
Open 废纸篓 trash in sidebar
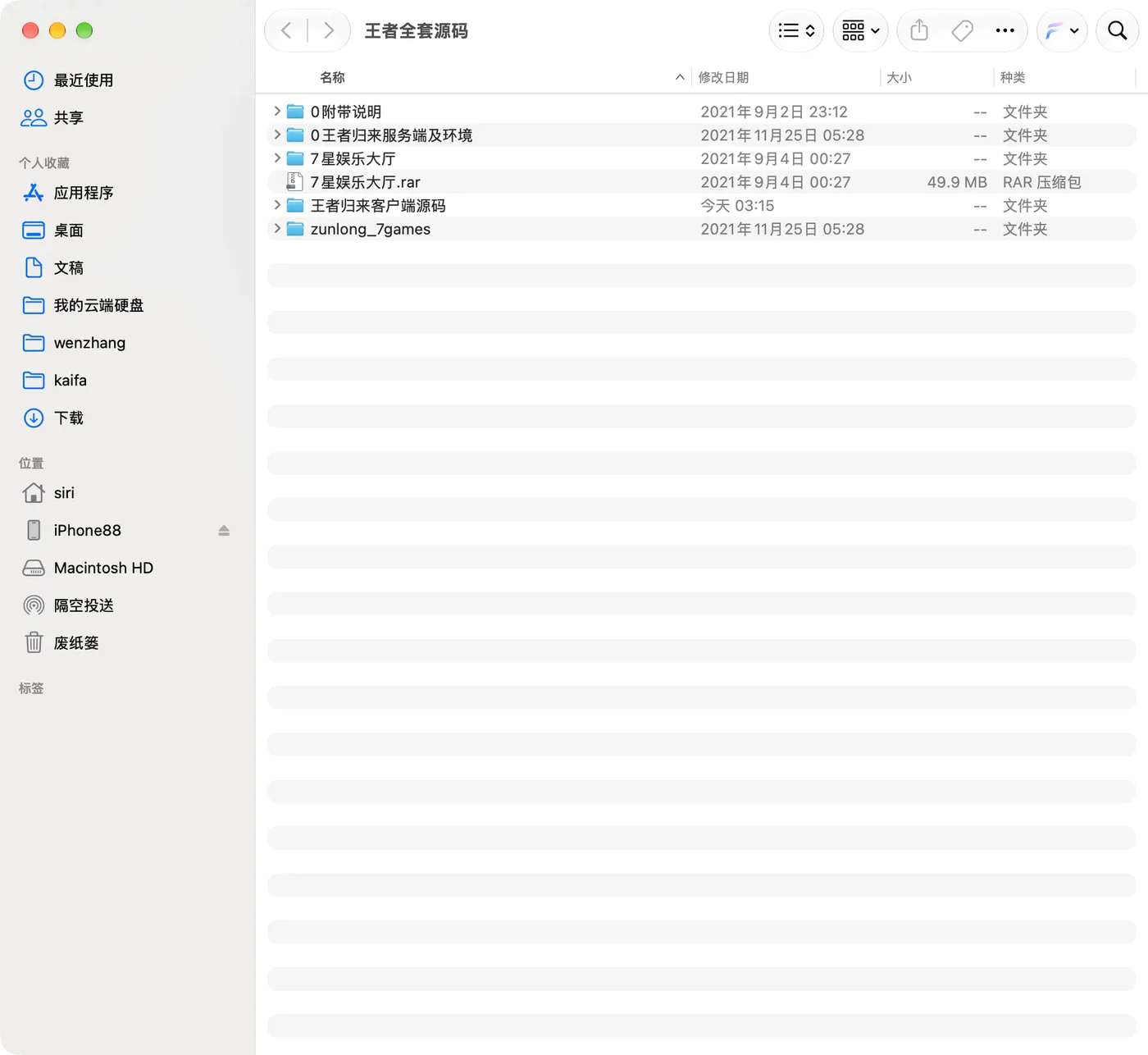(x=76, y=643)
